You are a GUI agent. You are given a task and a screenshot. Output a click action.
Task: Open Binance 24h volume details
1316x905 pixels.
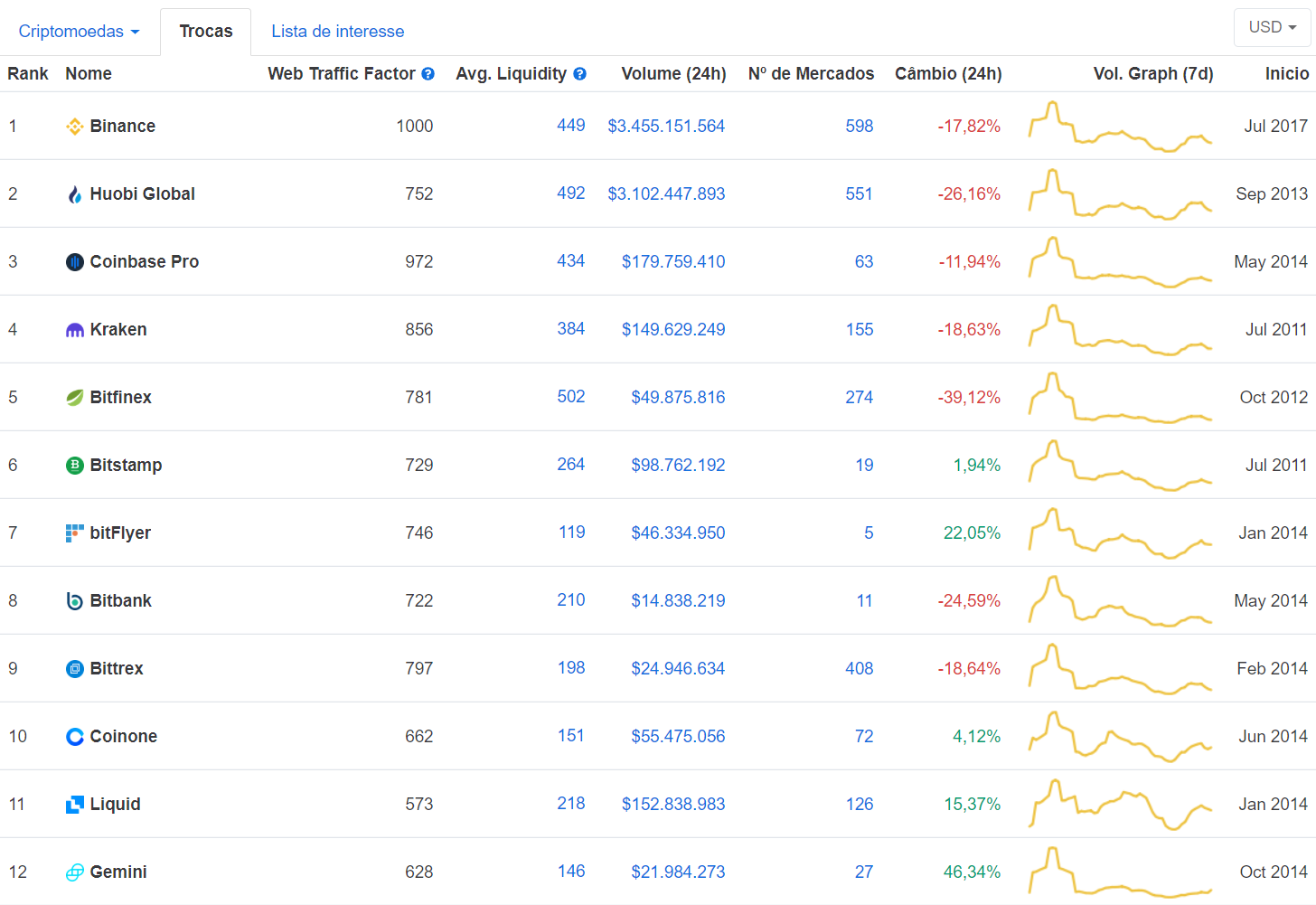(x=666, y=126)
